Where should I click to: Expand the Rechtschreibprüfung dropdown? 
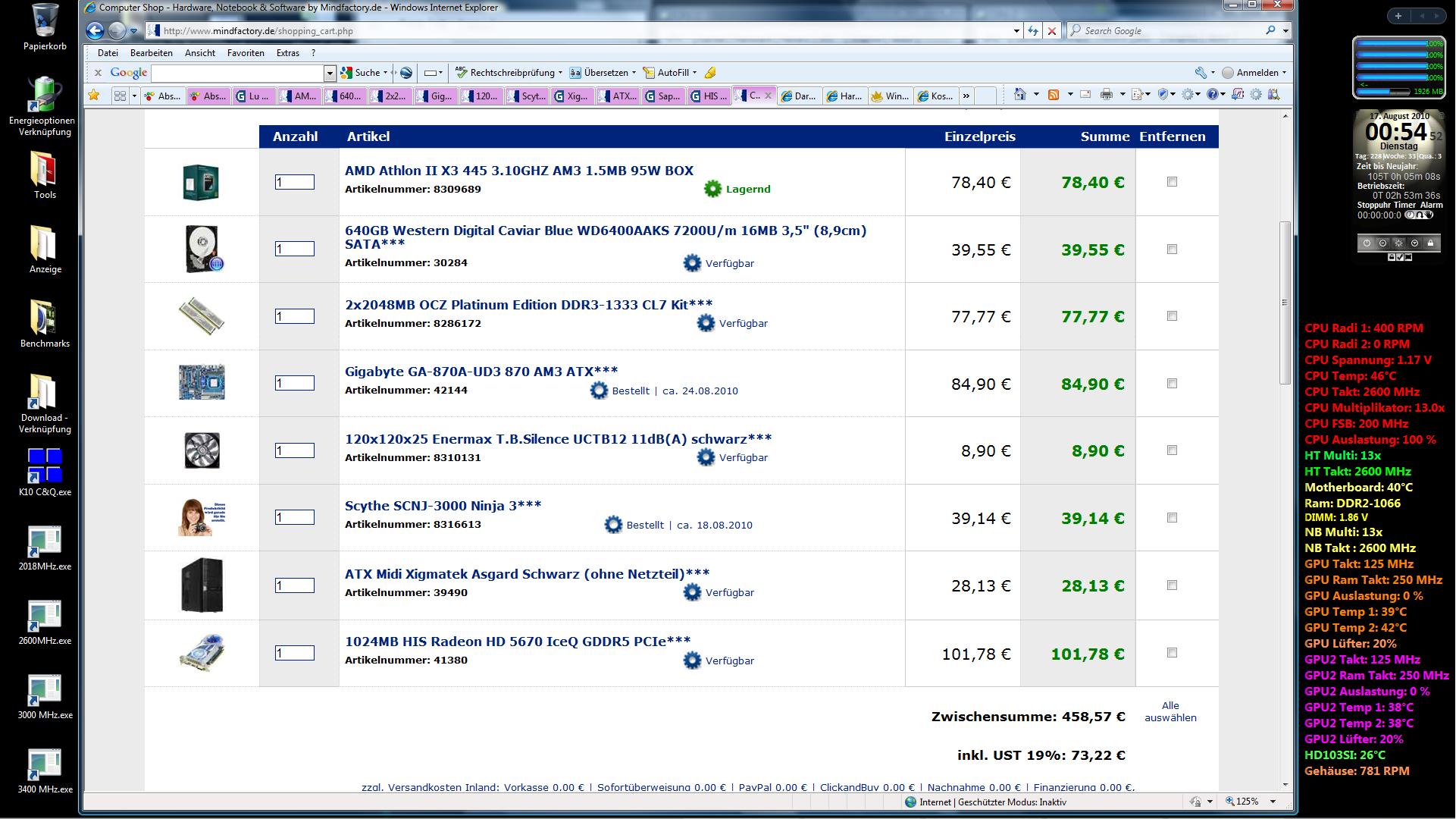[560, 73]
